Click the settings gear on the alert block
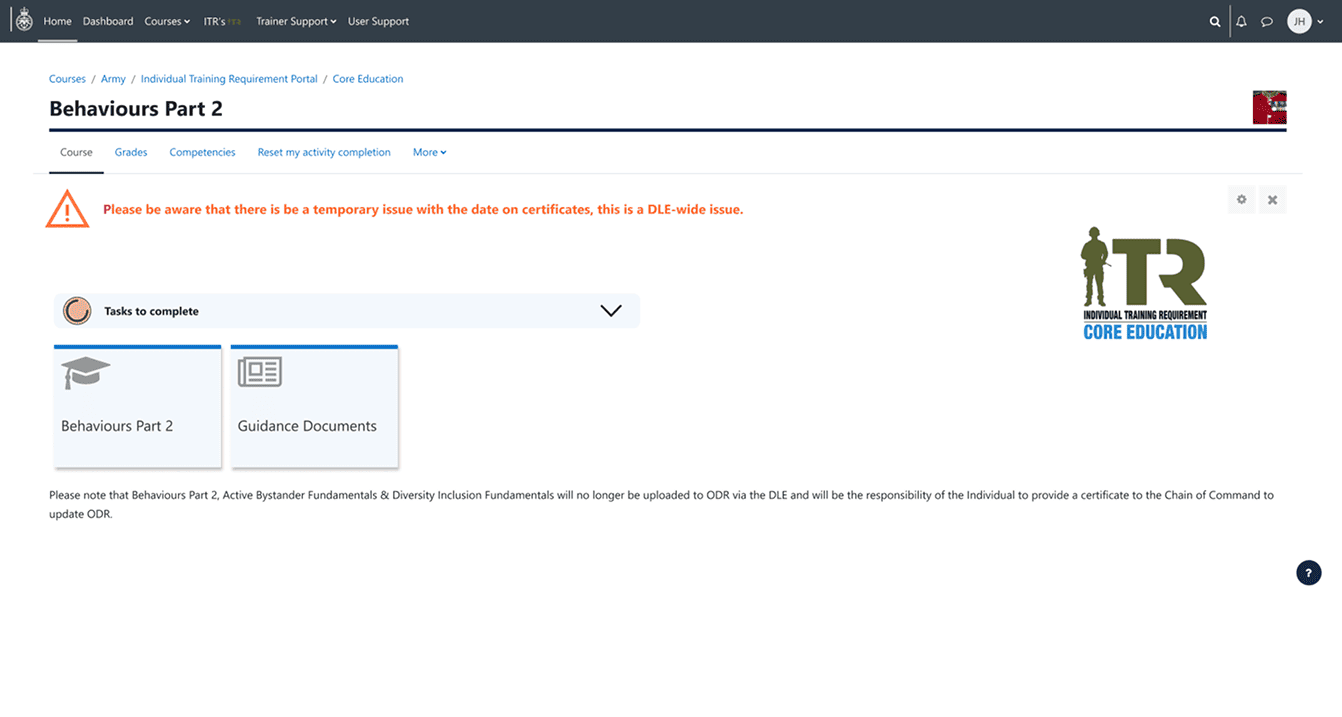Screen dimensions: 1342x717 click(x=1241, y=200)
